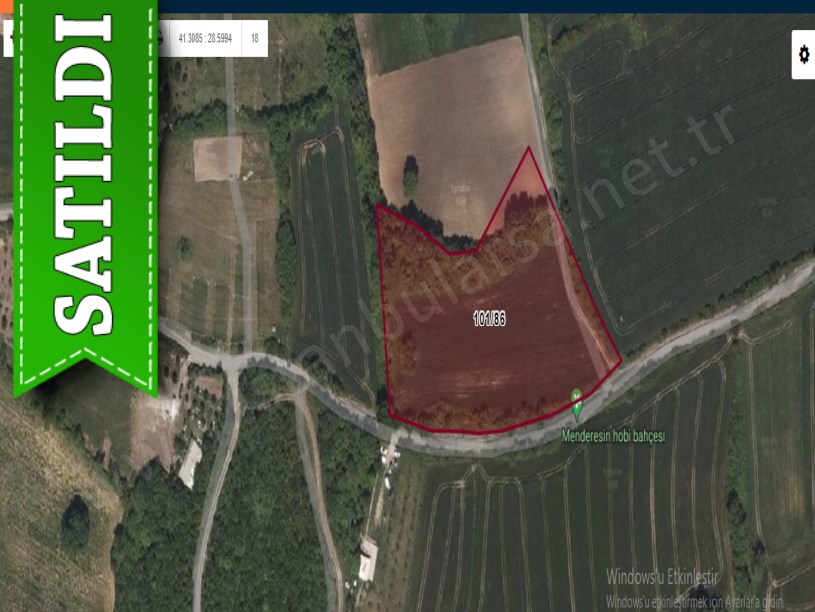Click the back arrow at the left edge
The height and width of the screenshot is (612, 815).
9,38
